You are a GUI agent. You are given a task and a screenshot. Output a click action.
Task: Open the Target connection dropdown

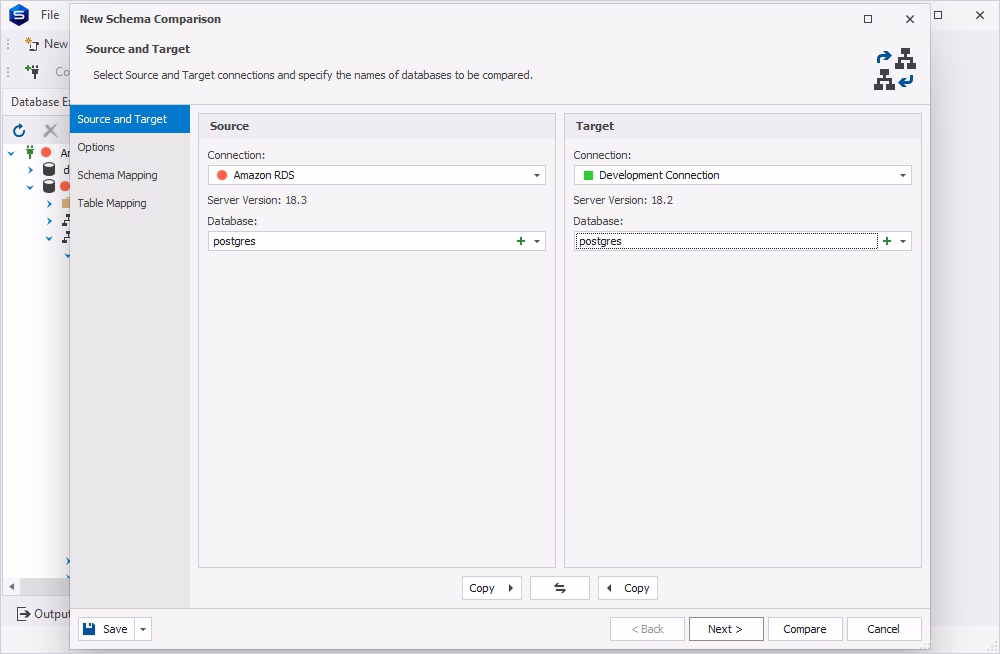[903, 175]
